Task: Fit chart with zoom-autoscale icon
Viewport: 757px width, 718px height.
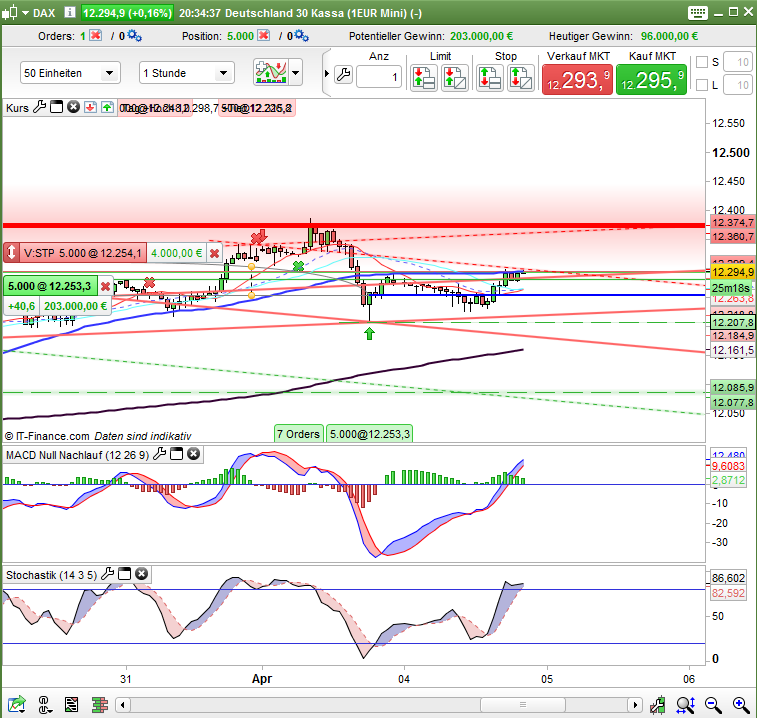Action: pos(686,705)
